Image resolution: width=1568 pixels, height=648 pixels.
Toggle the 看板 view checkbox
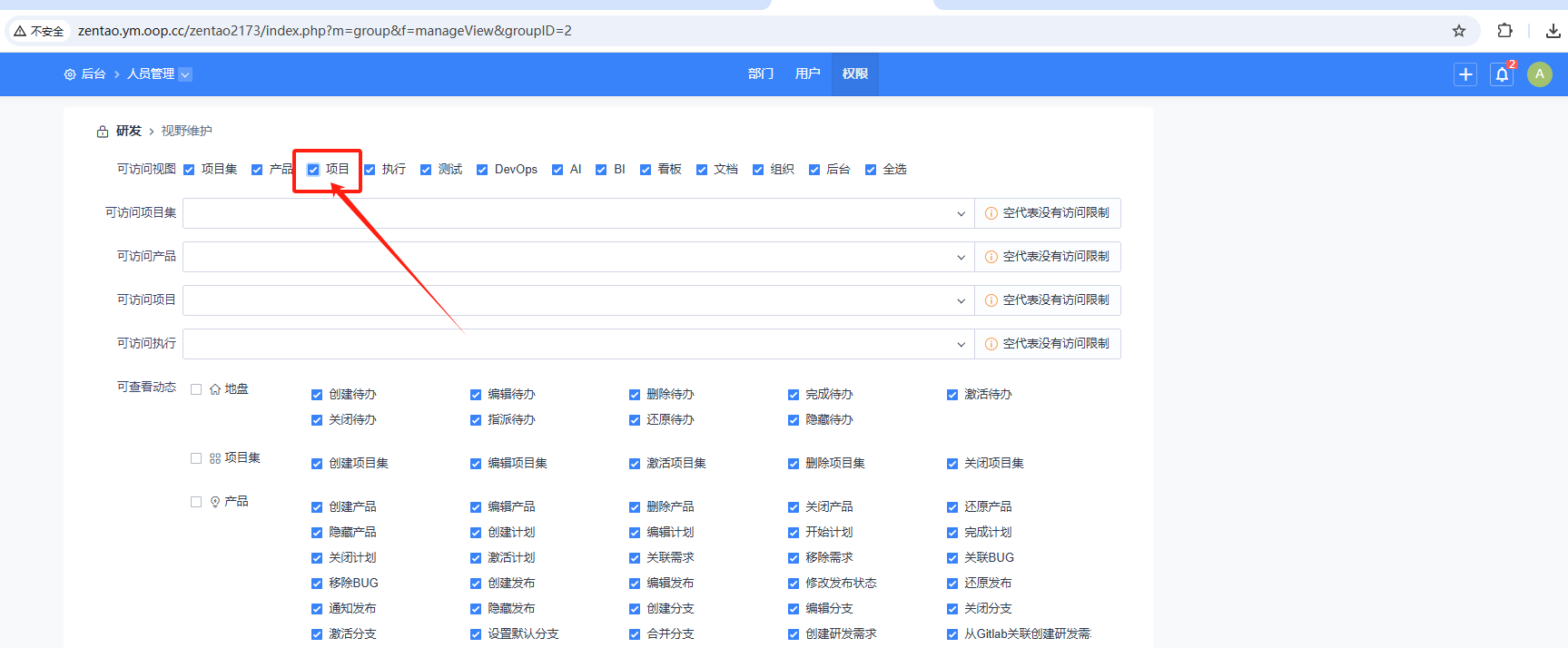click(646, 170)
